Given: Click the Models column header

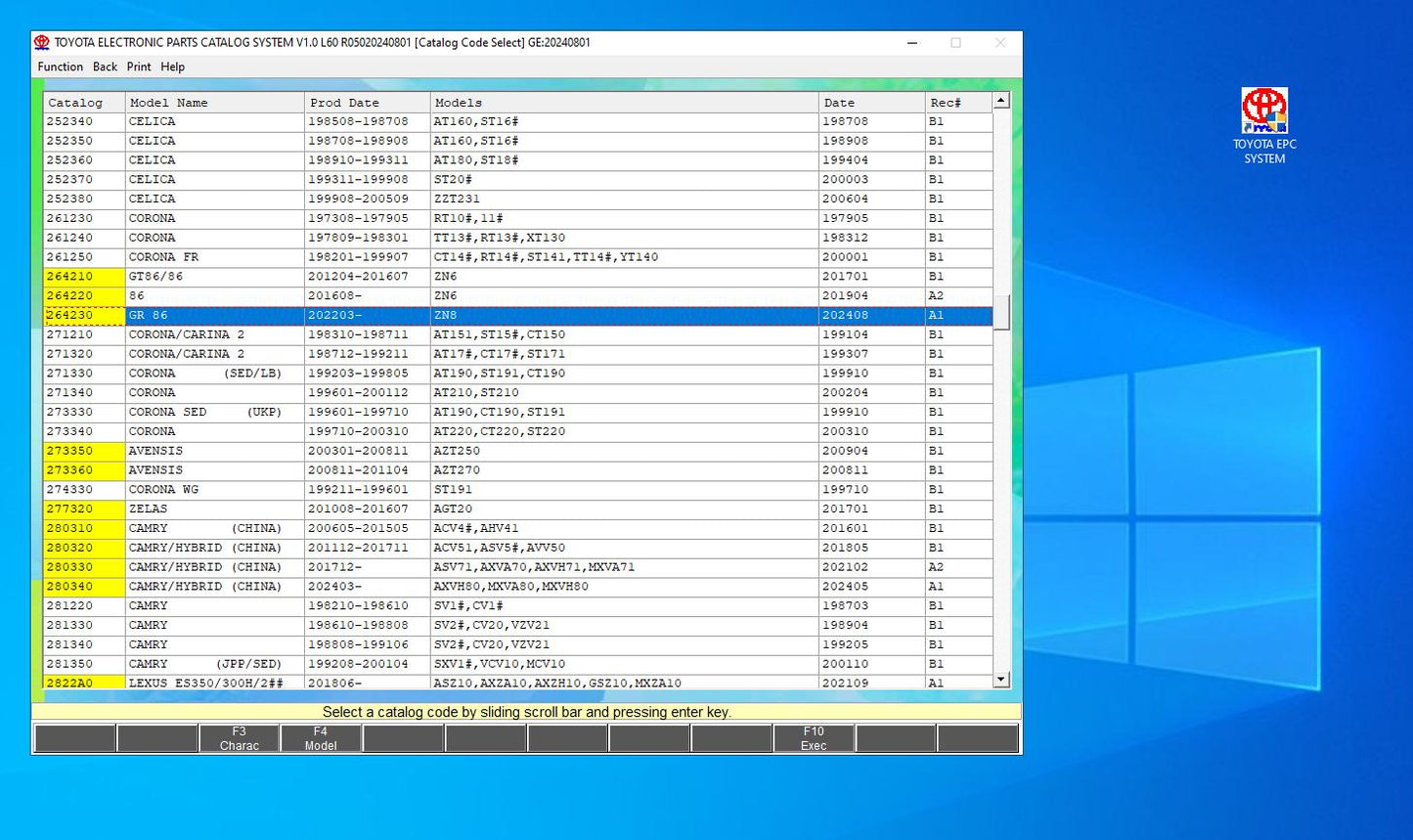Looking at the screenshot, I should pos(625,103).
